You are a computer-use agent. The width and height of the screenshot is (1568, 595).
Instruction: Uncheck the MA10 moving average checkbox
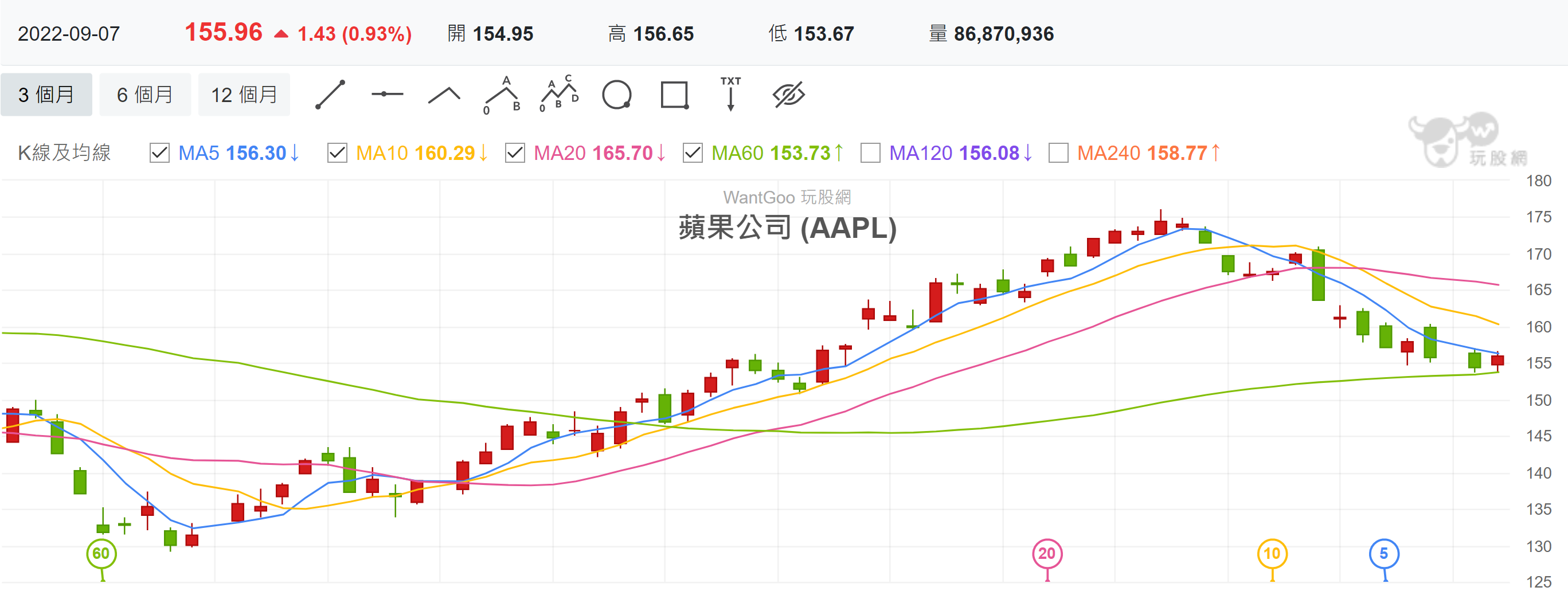[x=337, y=152]
